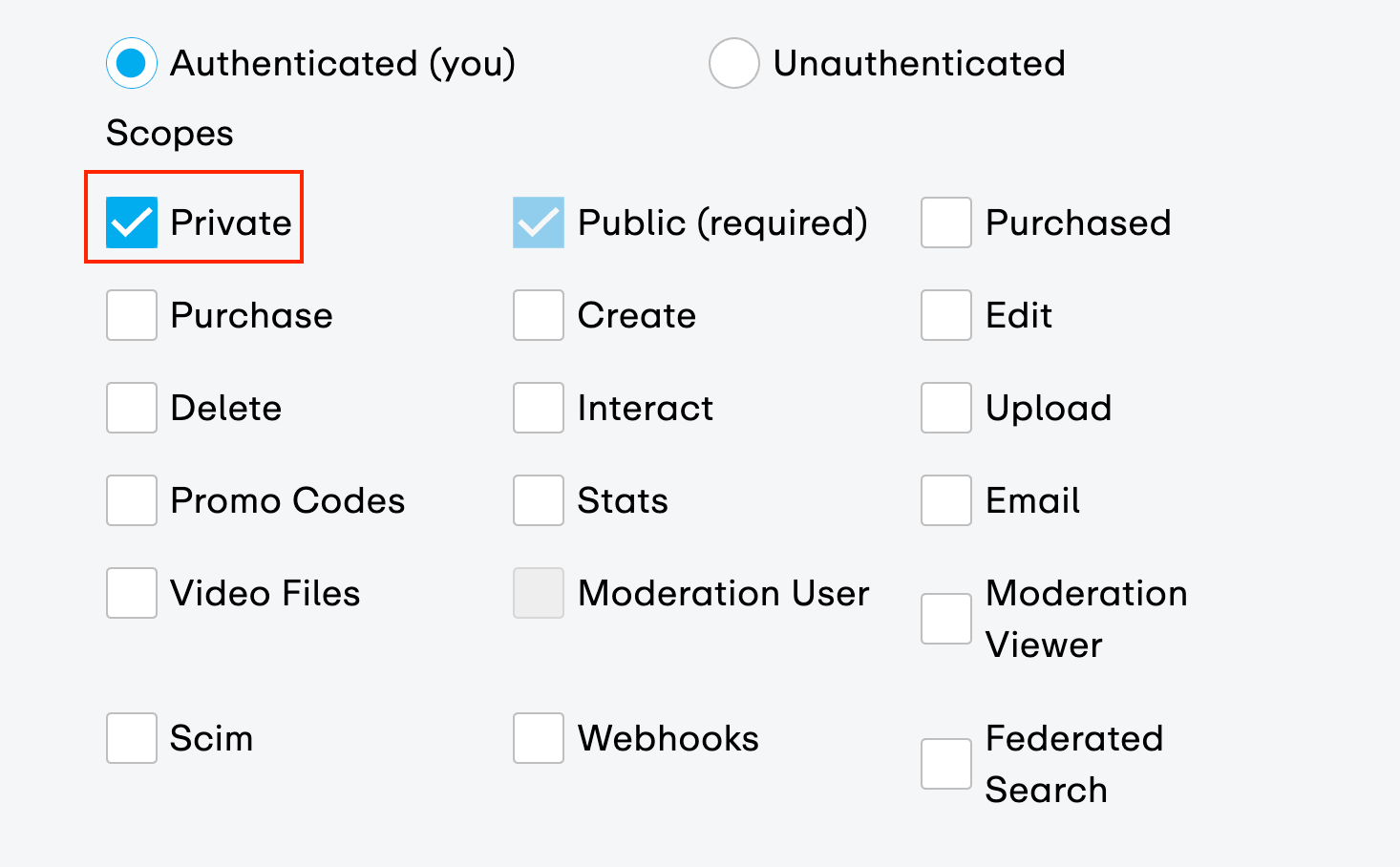Check the Edit scope checkbox
Viewport: 1400px width, 867px height.
tap(945, 314)
